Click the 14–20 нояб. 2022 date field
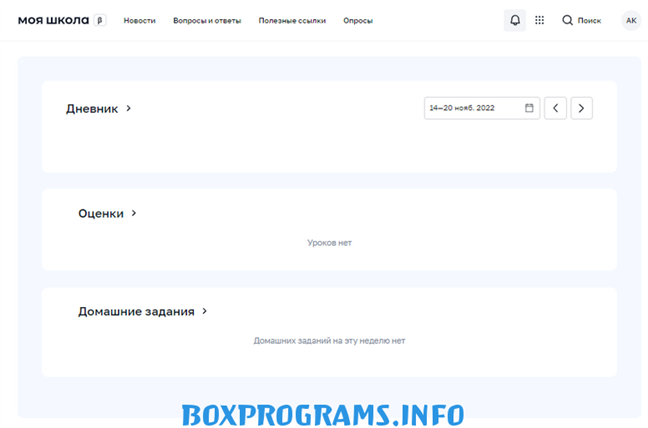This screenshot has width=648, height=428. (472, 108)
